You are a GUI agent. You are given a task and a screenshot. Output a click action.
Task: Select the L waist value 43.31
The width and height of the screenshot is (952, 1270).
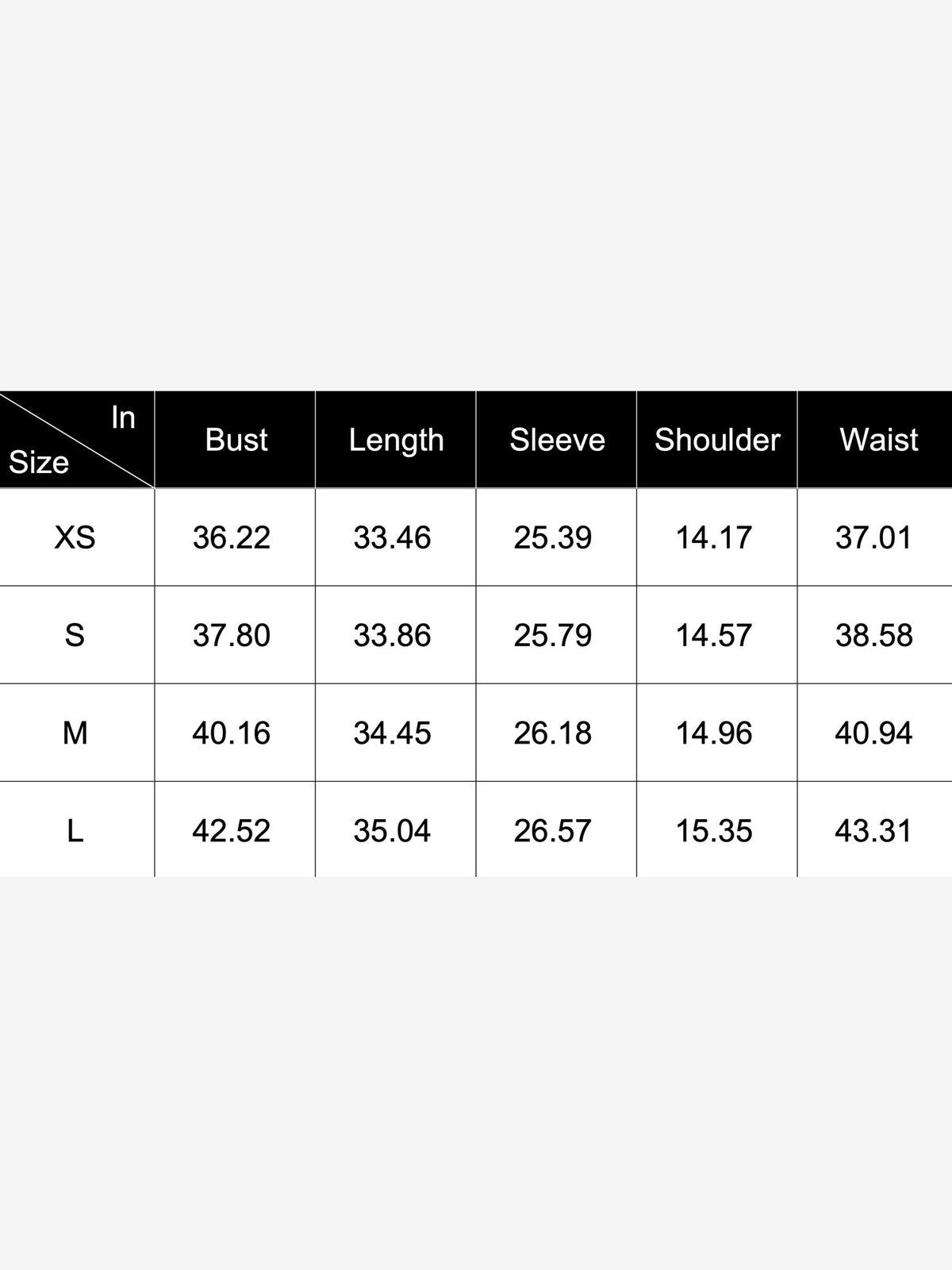tap(873, 830)
